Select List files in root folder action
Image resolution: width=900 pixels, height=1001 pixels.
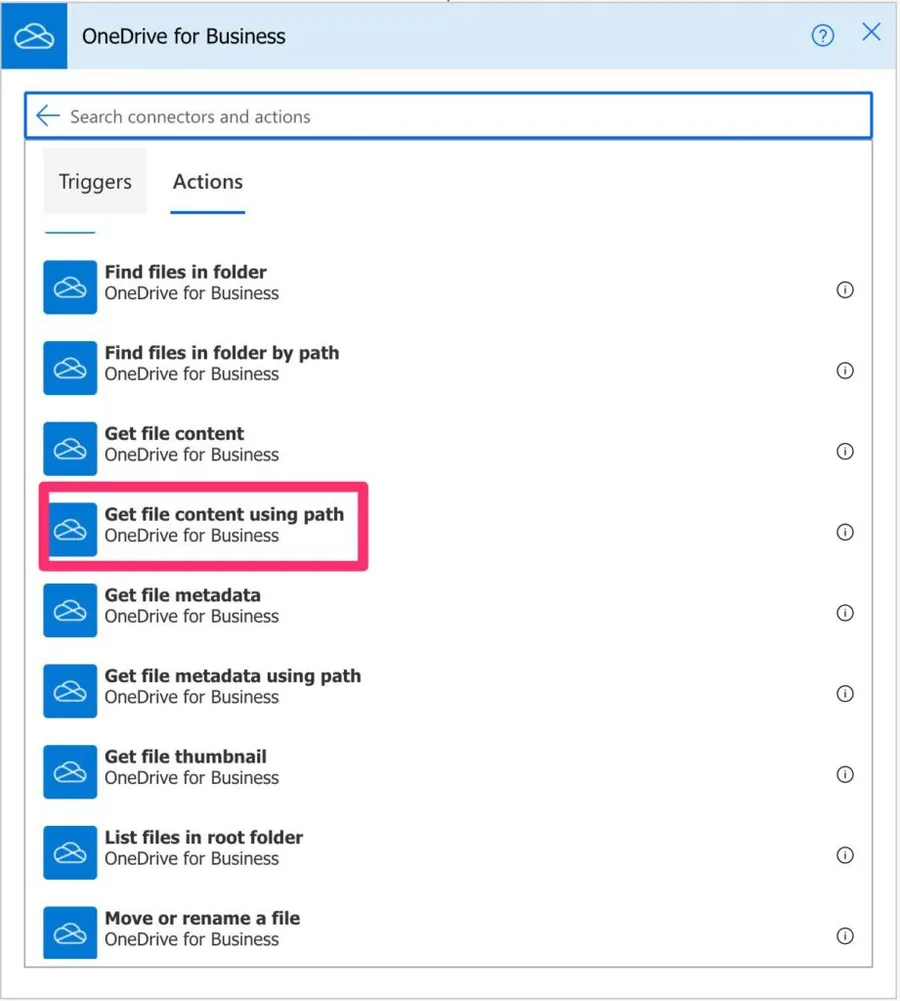point(203,848)
